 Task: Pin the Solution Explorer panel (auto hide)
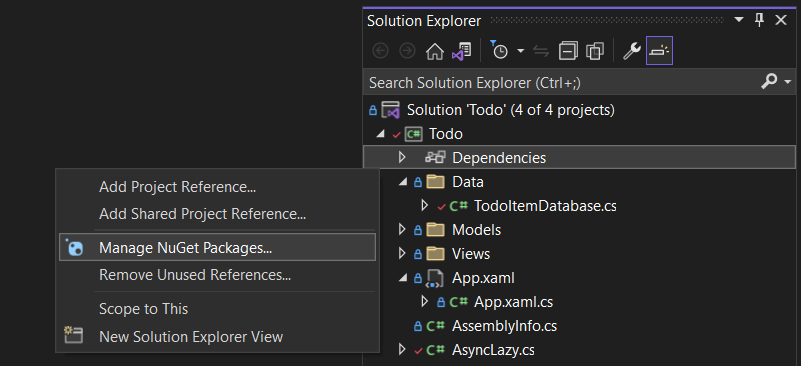pos(760,20)
